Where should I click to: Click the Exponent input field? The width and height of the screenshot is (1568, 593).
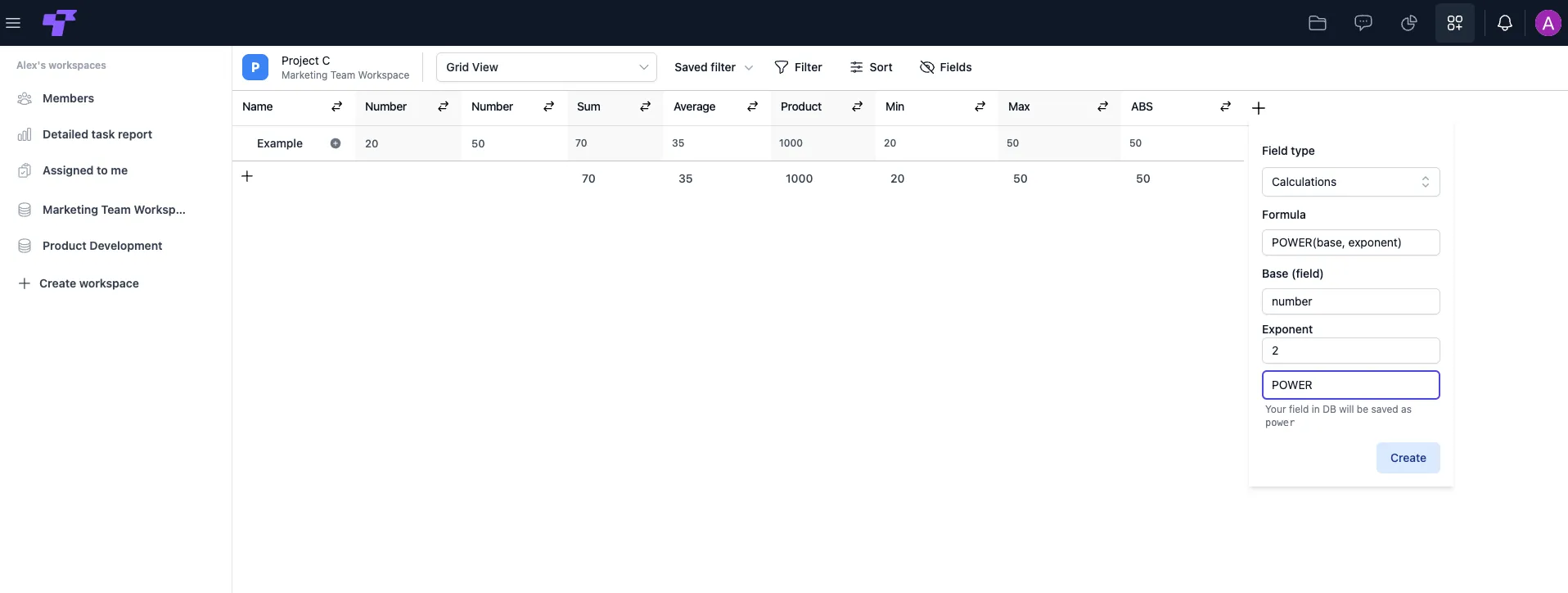1351,351
